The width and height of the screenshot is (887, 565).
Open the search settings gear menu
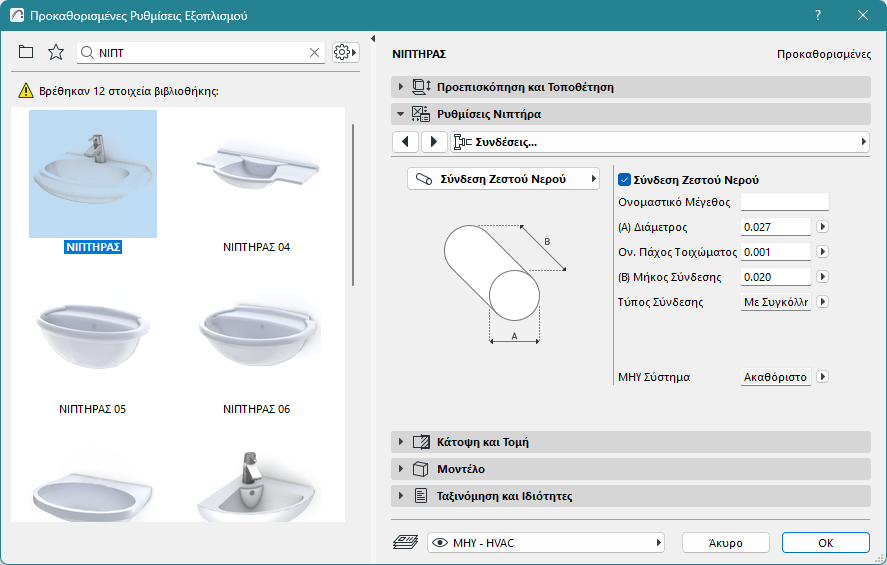(345, 52)
